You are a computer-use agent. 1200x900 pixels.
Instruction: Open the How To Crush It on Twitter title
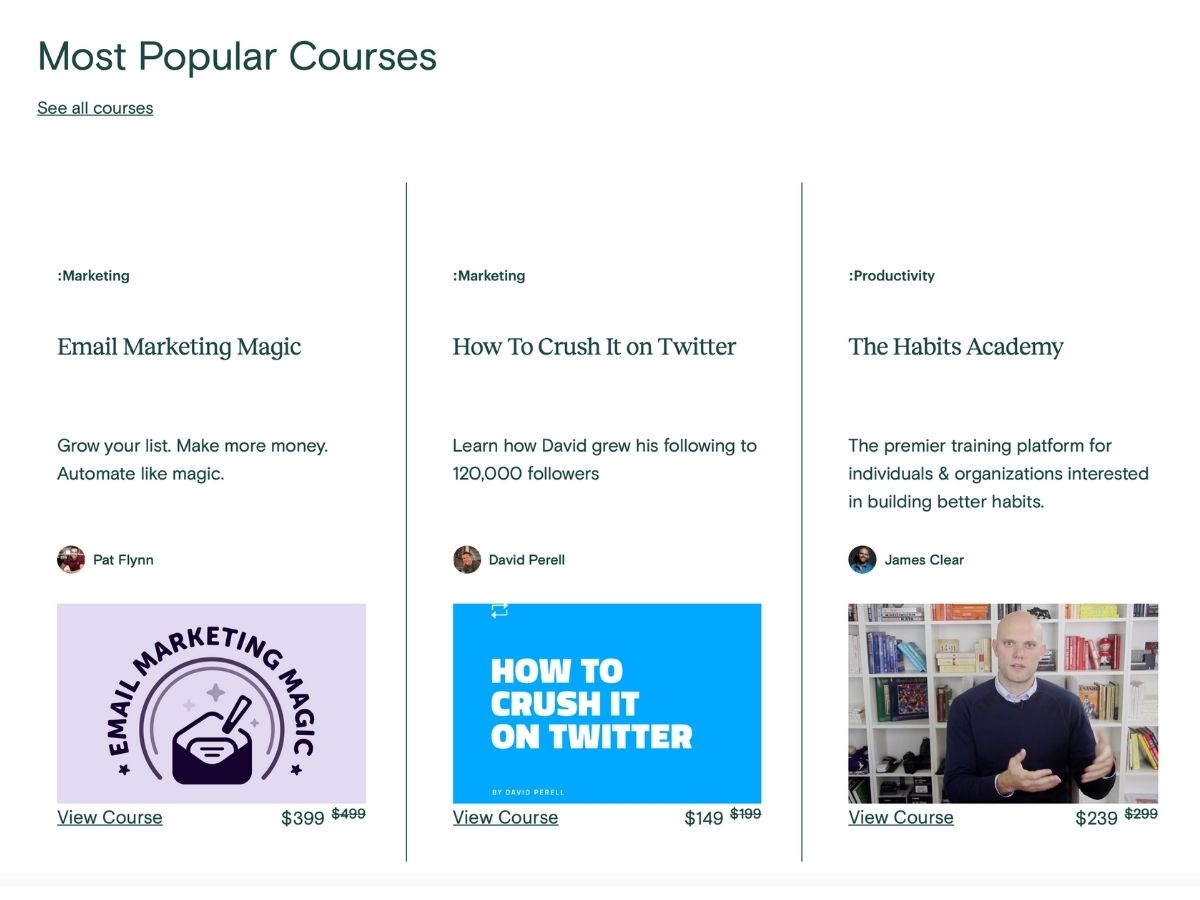(x=594, y=347)
